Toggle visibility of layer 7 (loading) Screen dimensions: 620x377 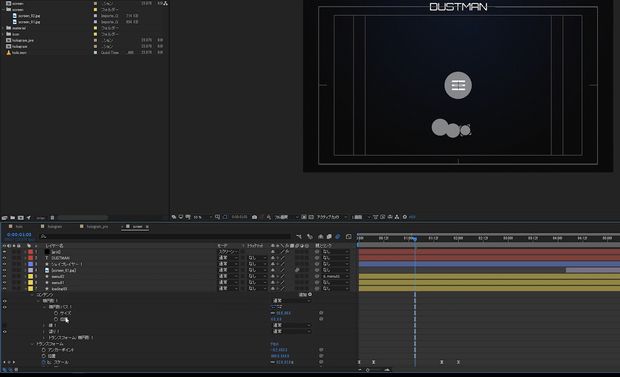point(4,288)
